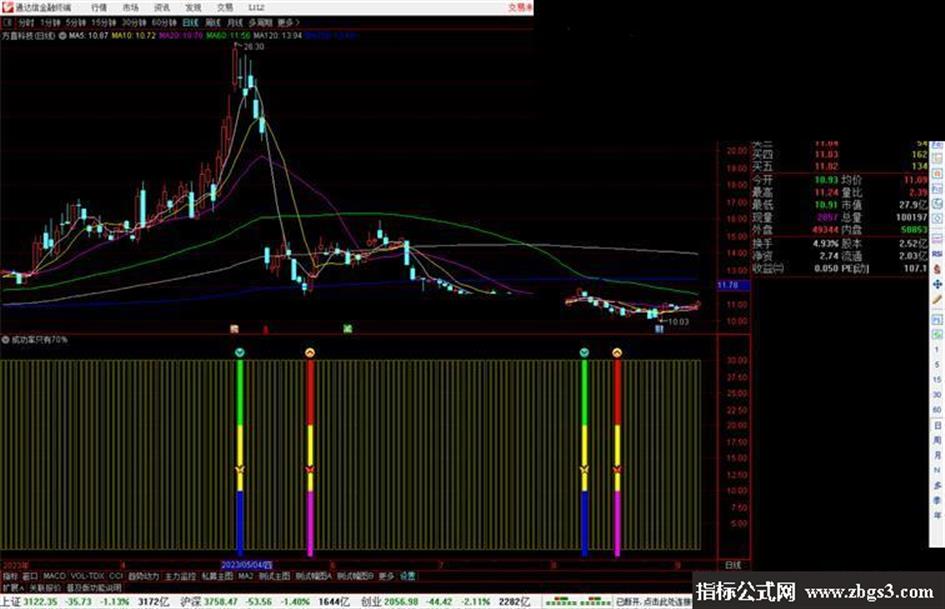
Task: Switch to the 60分钟 period
Action: coord(164,22)
